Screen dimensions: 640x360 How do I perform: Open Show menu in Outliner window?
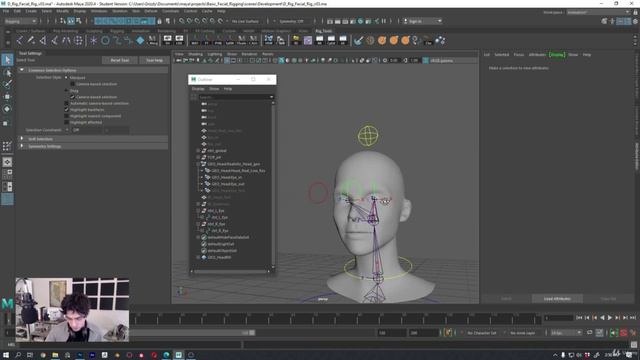[x=214, y=89]
